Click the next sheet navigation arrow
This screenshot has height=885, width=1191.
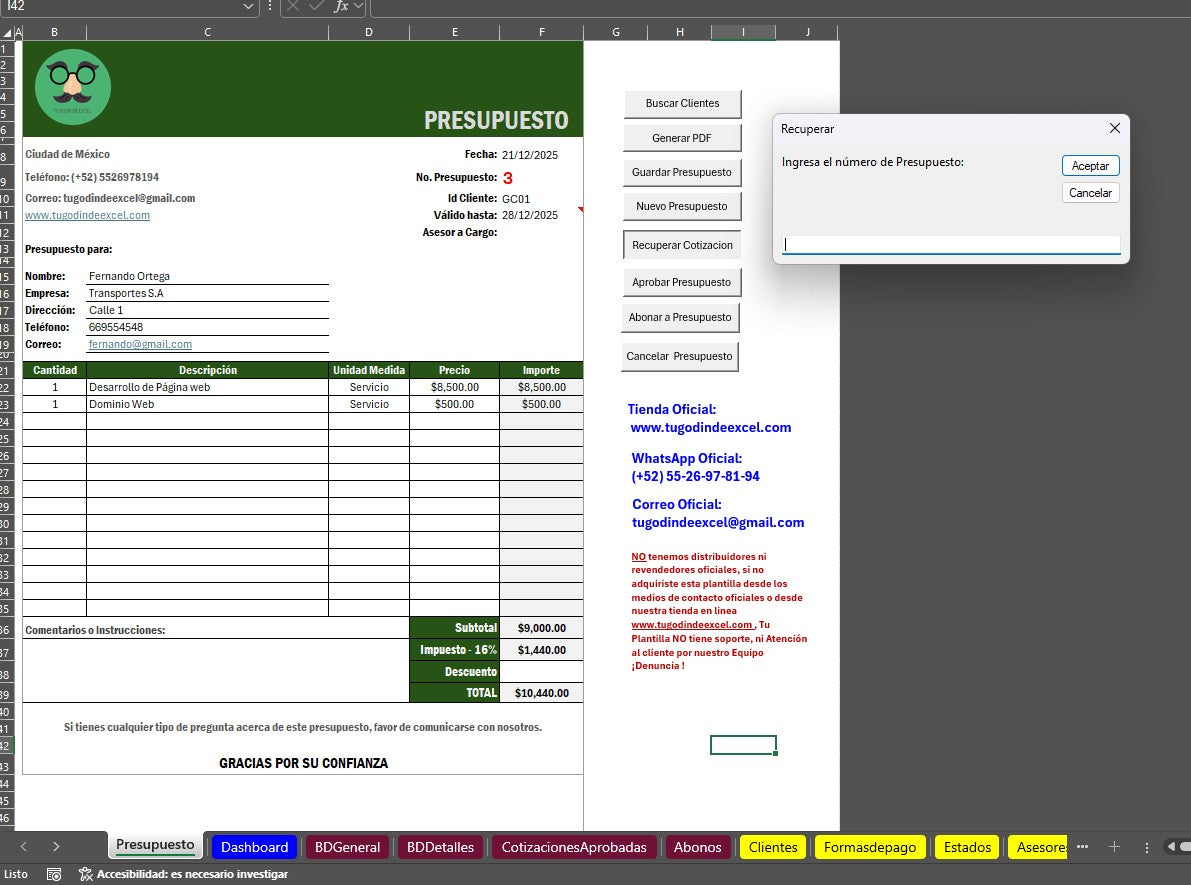55,846
